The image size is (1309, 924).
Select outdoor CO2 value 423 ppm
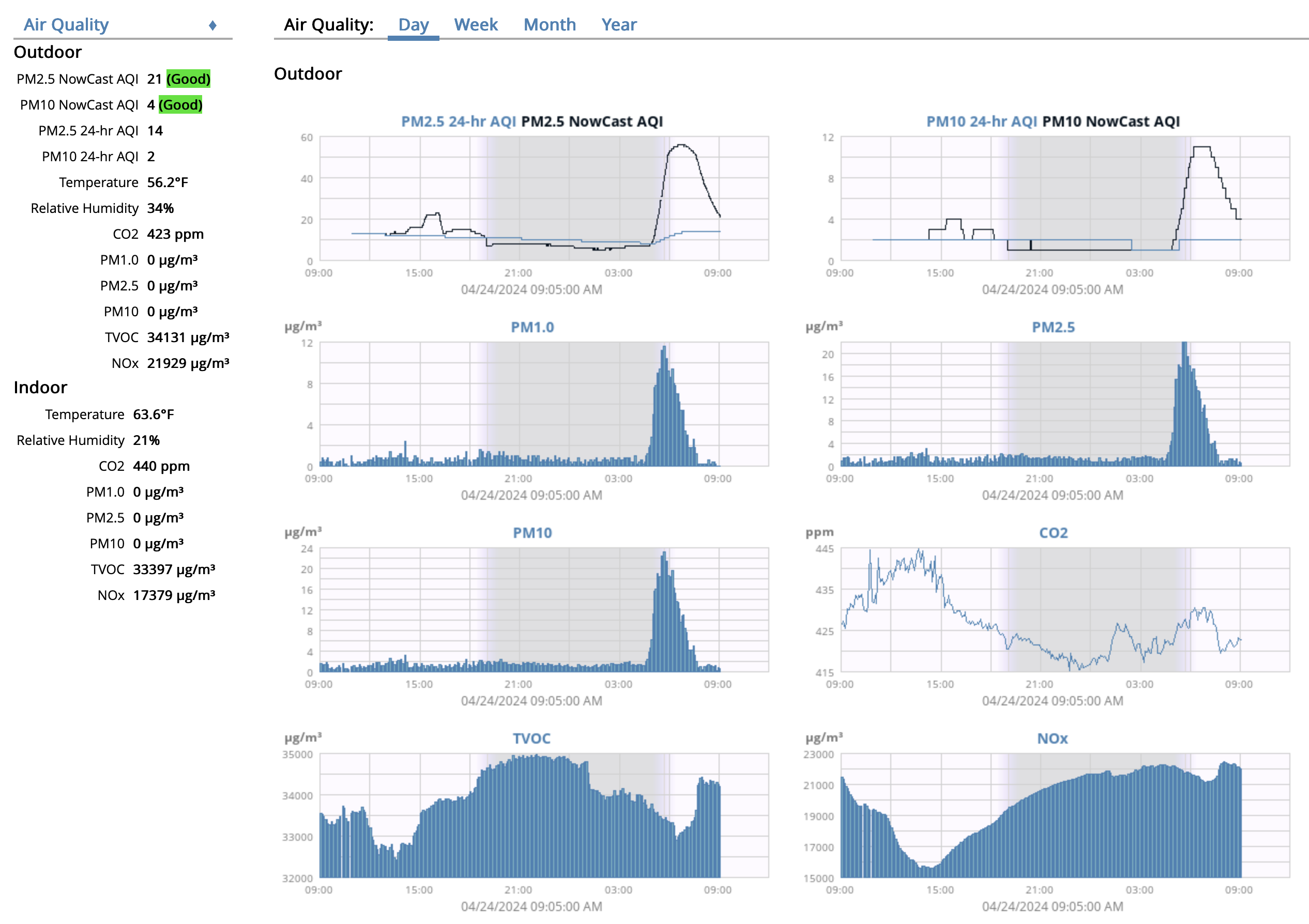coord(175,234)
